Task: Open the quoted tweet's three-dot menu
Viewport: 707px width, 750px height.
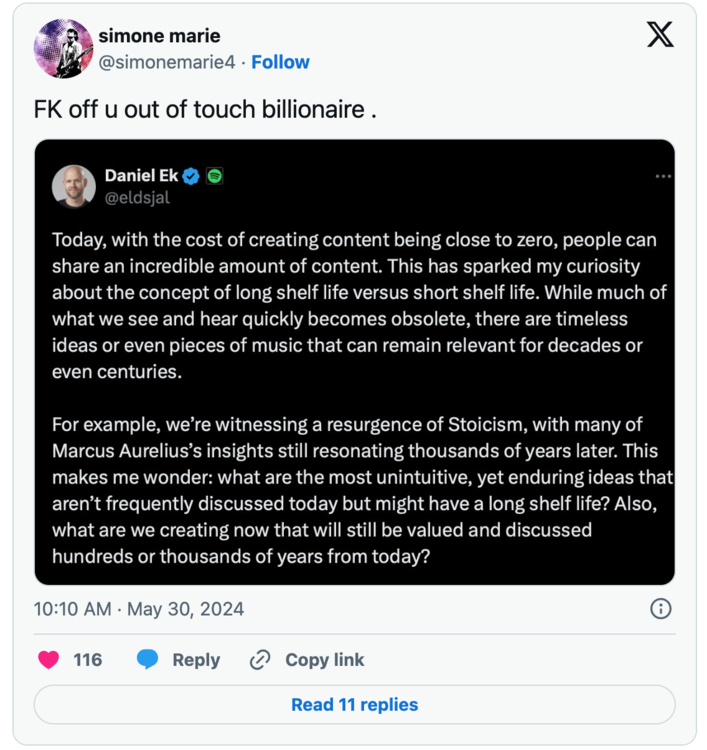Action: (x=663, y=176)
